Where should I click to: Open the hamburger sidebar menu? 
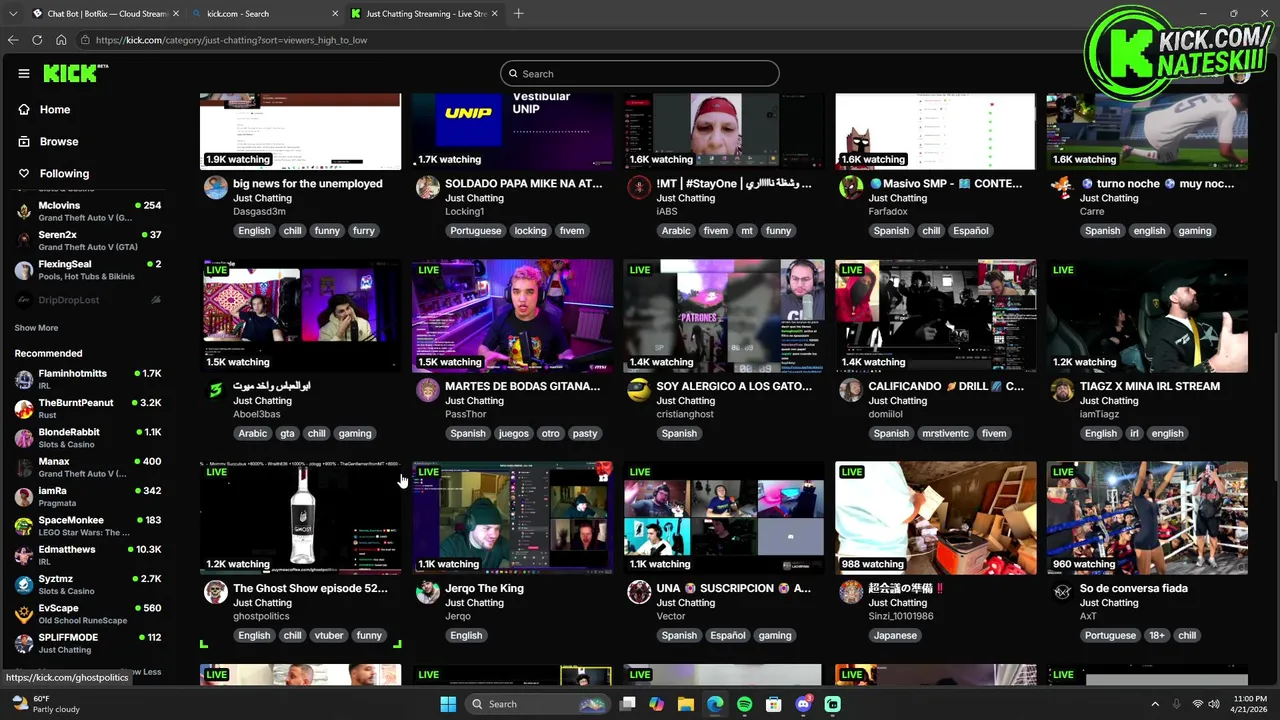coord(24,73)
